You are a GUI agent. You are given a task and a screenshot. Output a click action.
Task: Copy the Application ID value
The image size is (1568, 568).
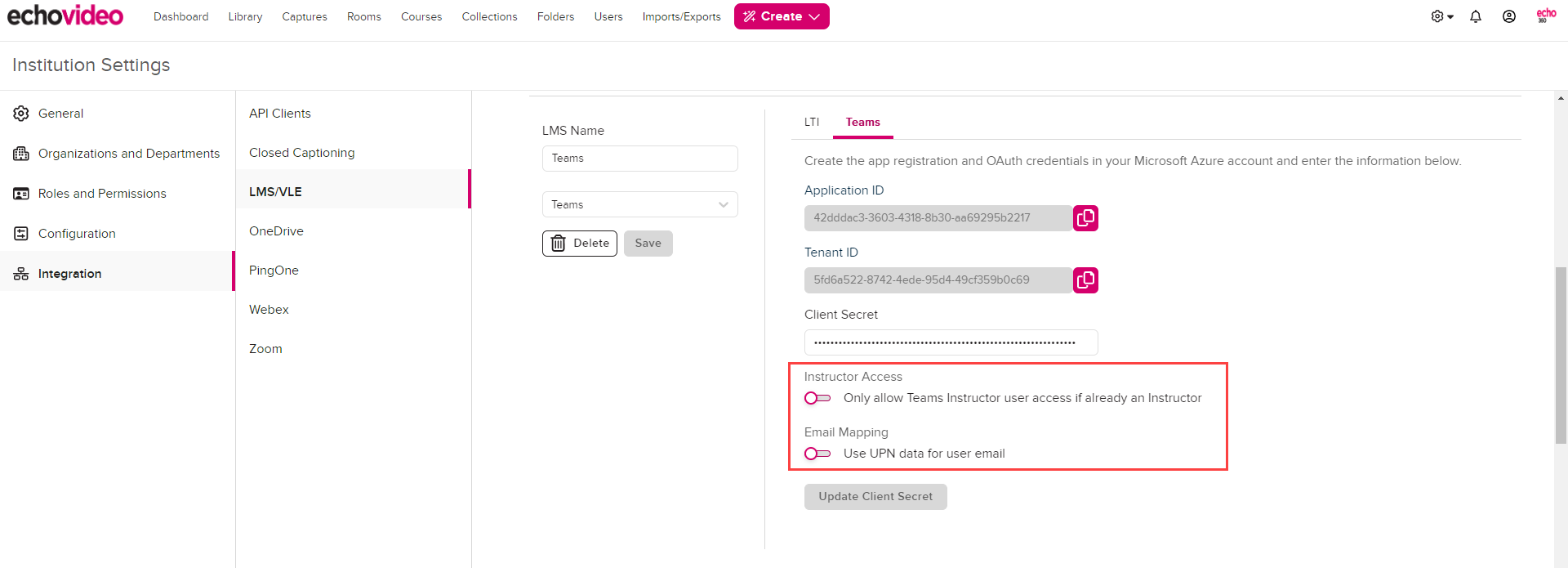1085,218
